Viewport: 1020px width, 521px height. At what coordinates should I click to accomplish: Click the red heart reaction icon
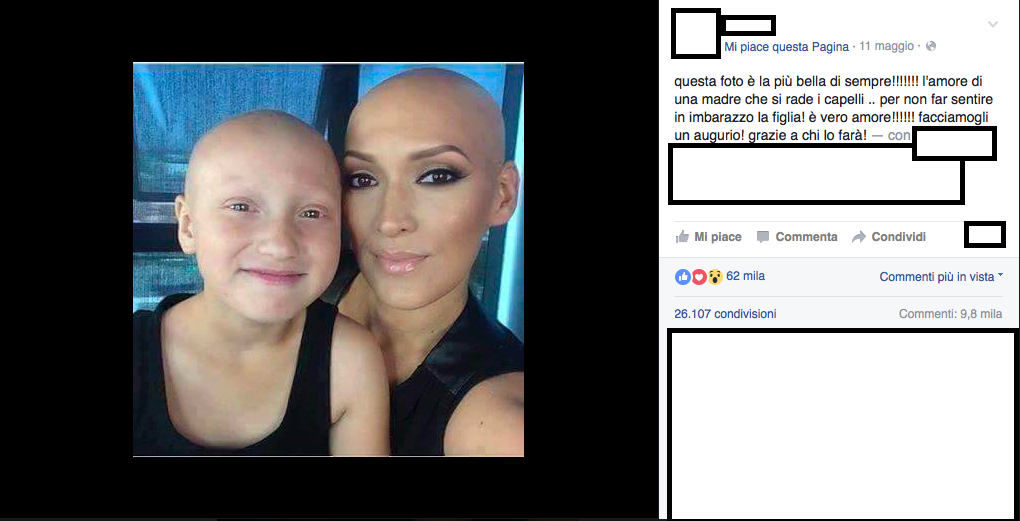[x=699, y=277]
